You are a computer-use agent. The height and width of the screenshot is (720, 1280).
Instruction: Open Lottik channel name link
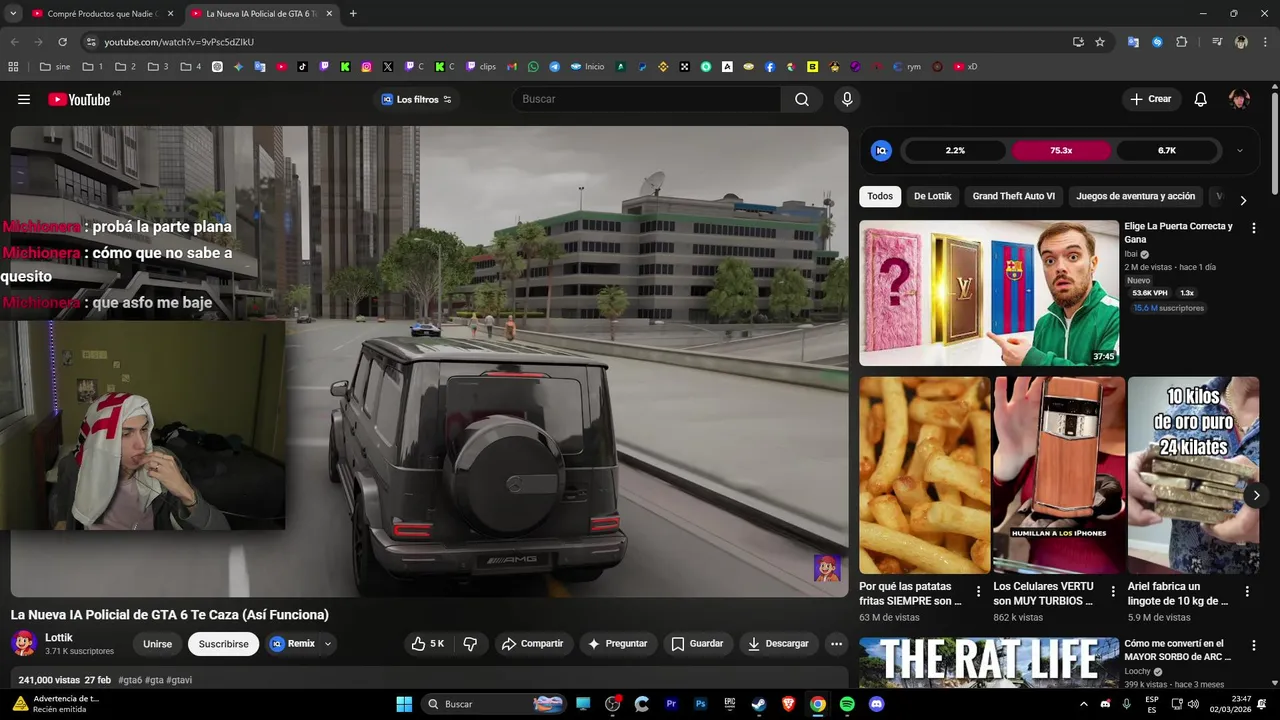[59, 638]
